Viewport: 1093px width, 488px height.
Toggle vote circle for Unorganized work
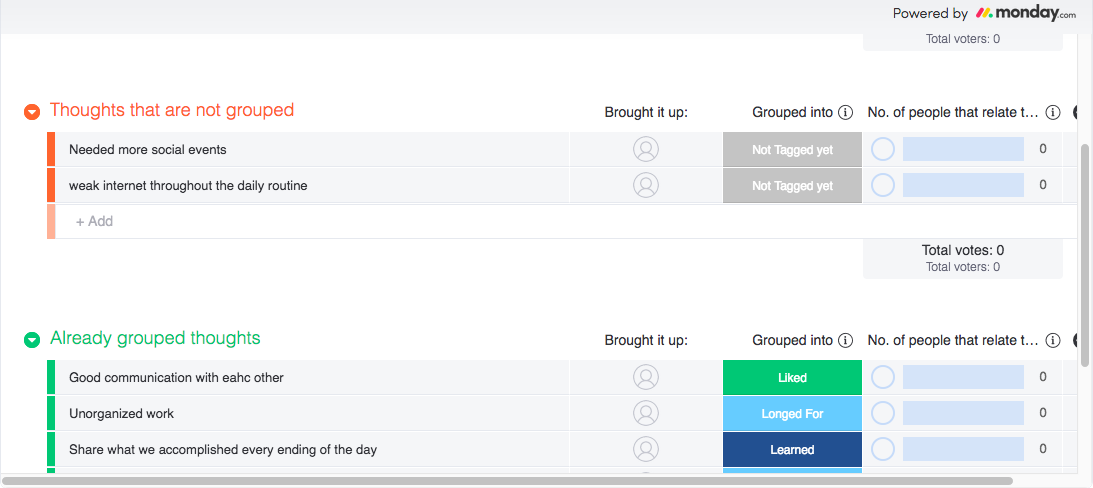click(x=883, y=413)
